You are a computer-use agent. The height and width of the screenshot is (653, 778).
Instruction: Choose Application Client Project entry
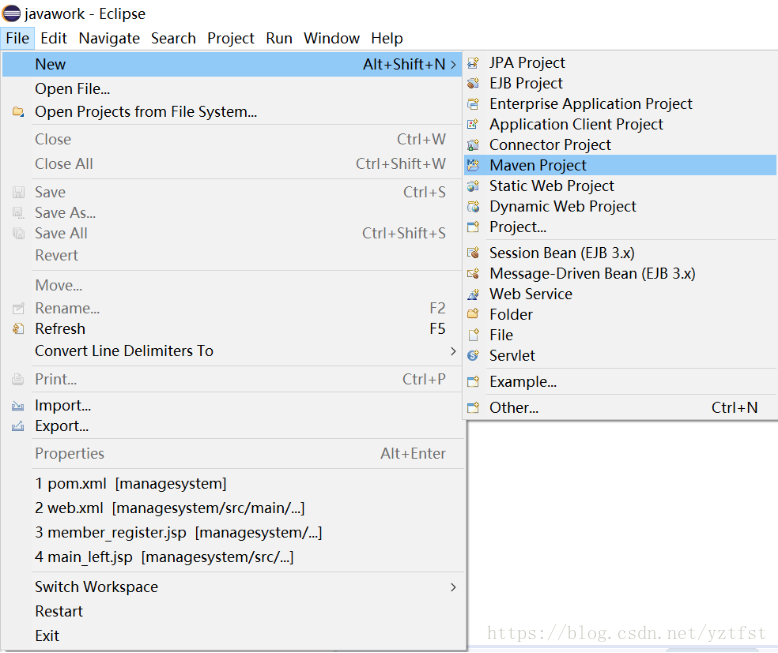(620, 124)
